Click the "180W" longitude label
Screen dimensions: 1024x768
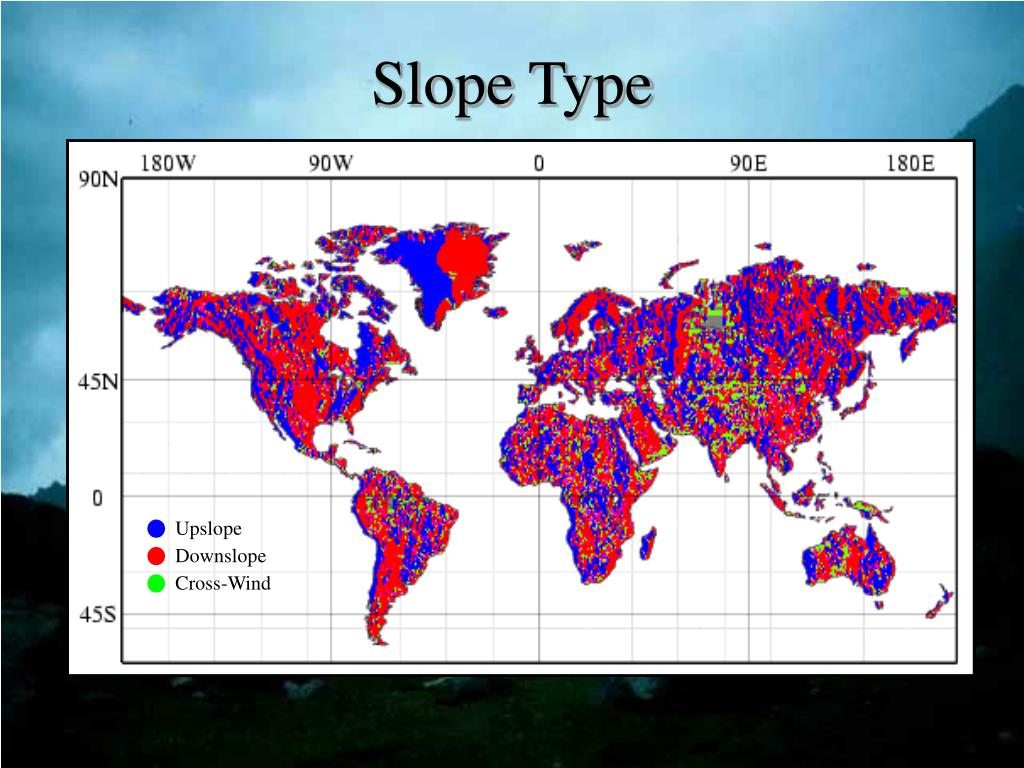(168, 163)
